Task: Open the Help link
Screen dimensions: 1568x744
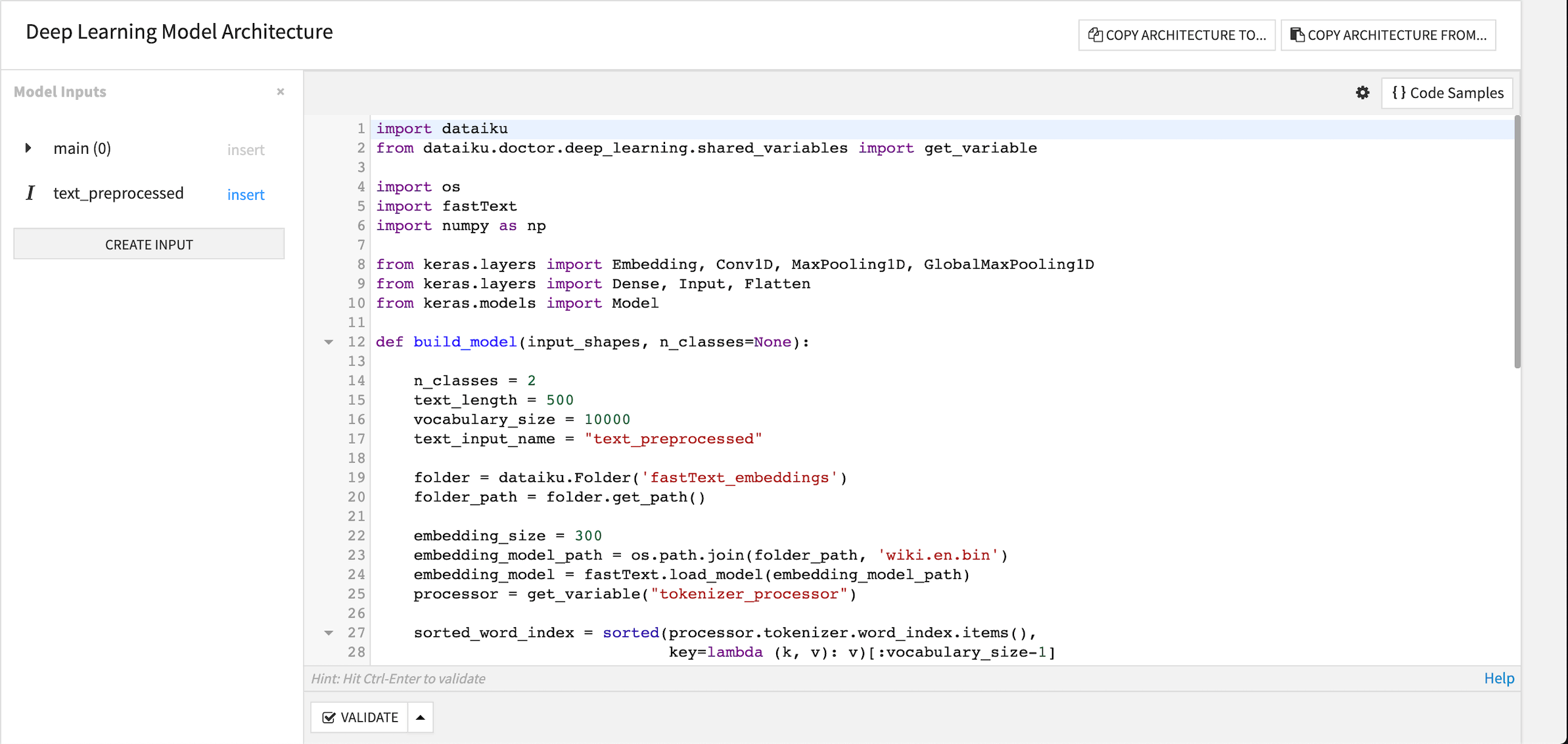Action: [x=1499, y=678]
